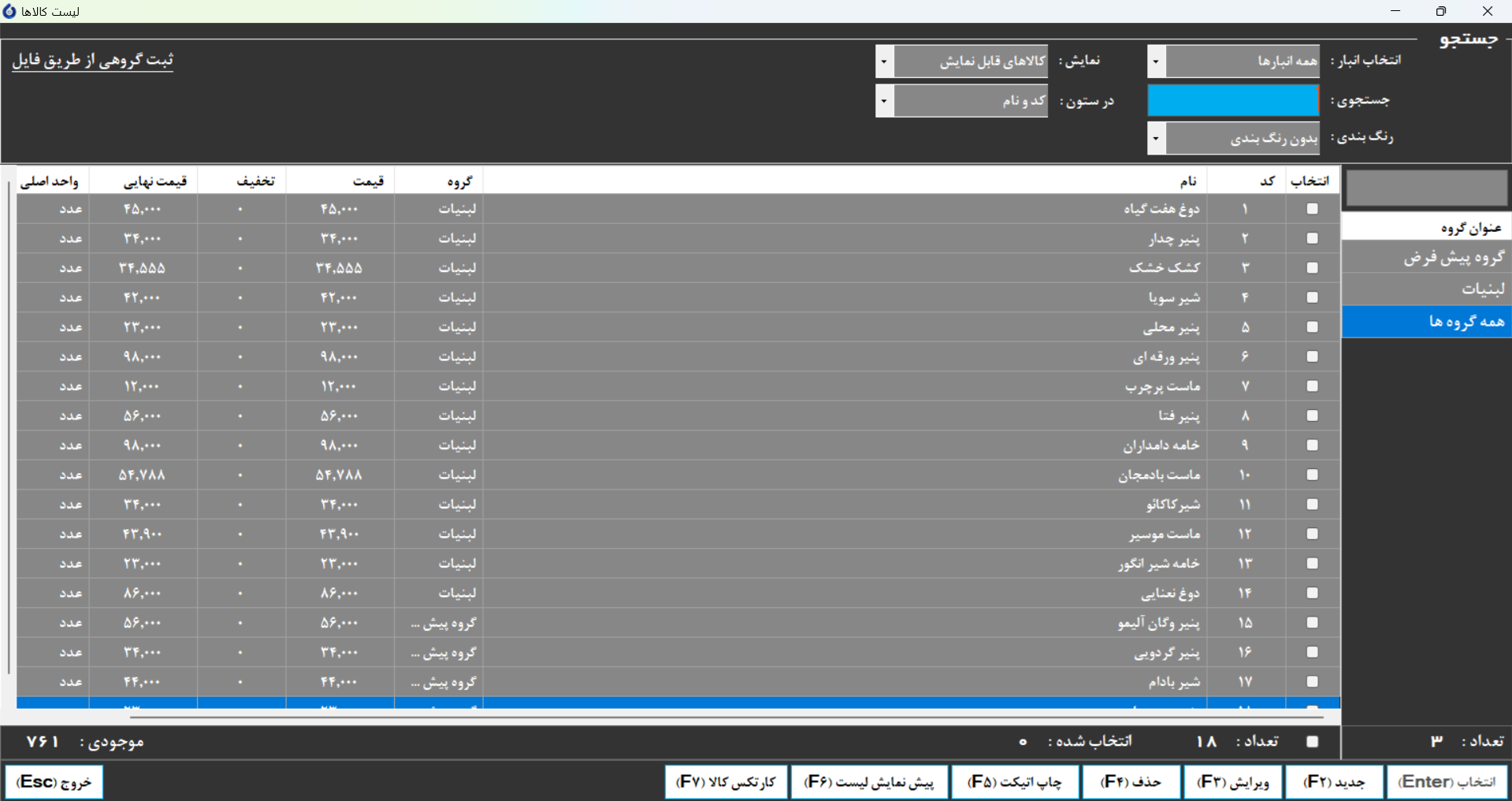Check the box for خامه دامداران
Image resolution: width=1512 pixels, height=801 pixels.
tap(1312, 445)
